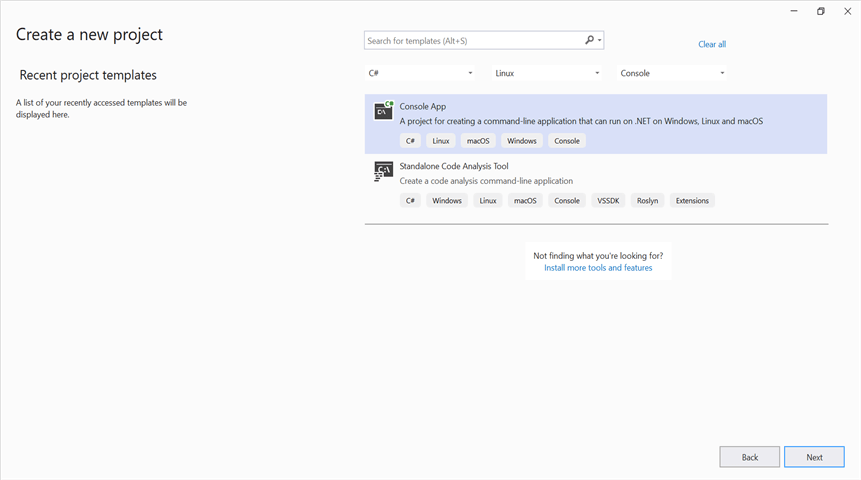Click the Roslyn tag on Code Analysis Tool
Screen dimensions: 861x480
pyautogui.click(x=647, y=201)
